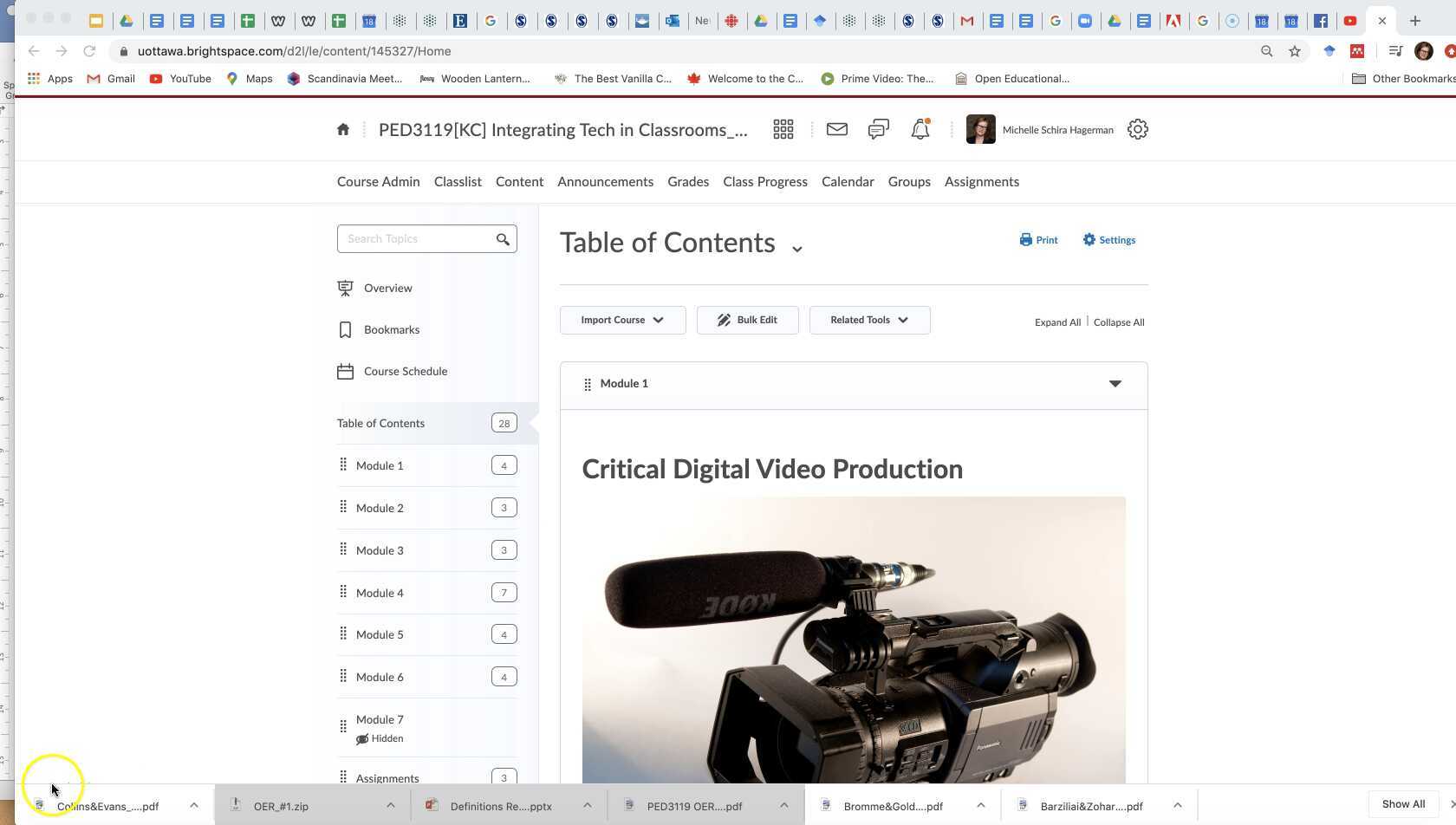Viewport: 1456px width, 825px height.
Task: Bookmark this page with star icon
Action: [x=1294, y=51]
